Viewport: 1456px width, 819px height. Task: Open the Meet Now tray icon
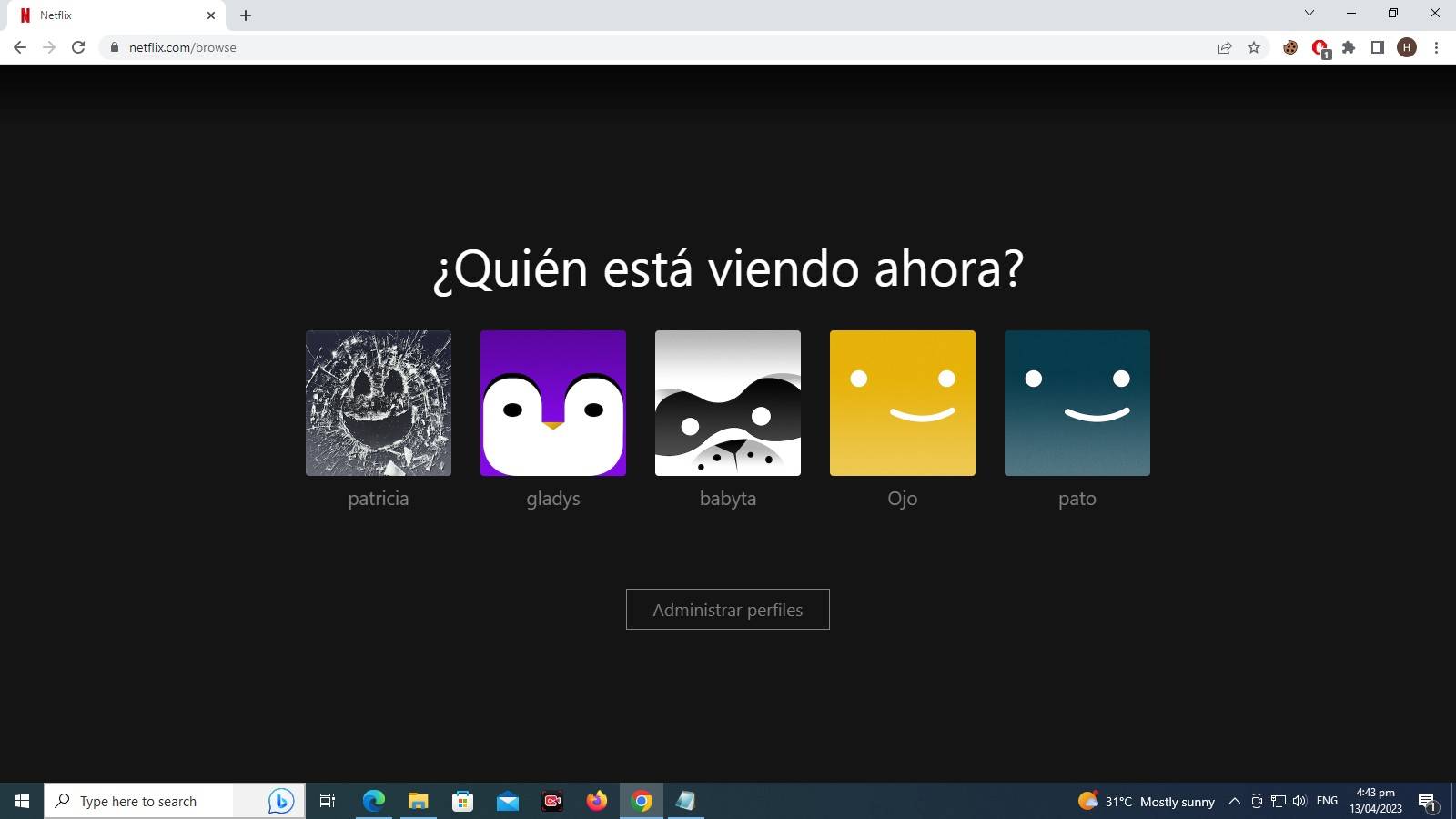point(1257,801)
